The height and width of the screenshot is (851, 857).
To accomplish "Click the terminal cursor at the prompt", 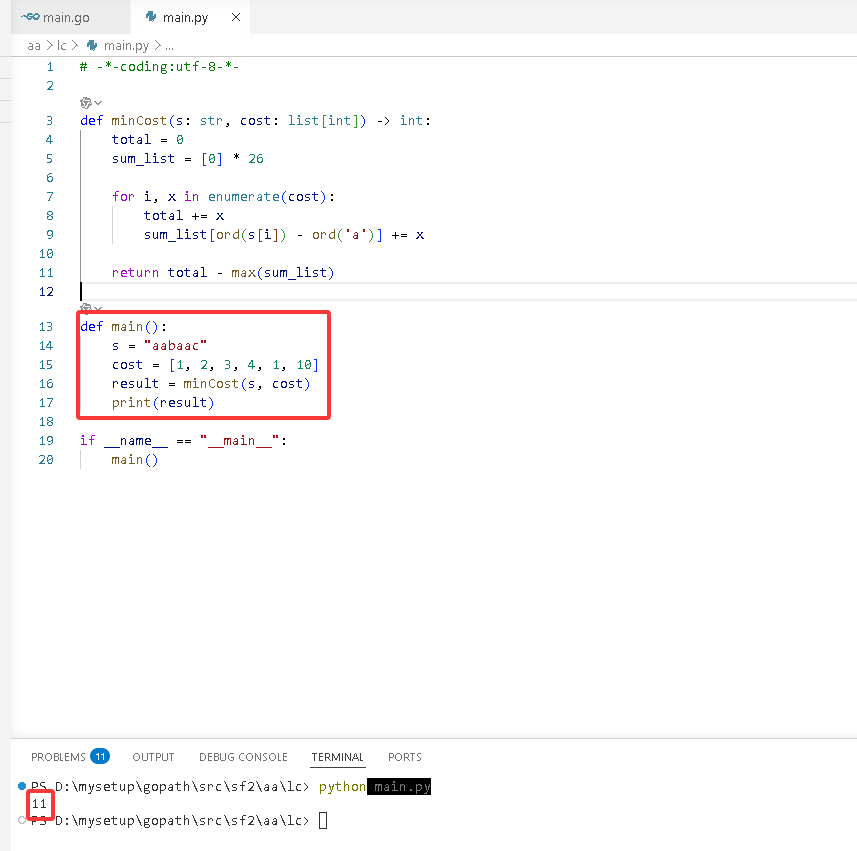I will [x=323, y=820].
